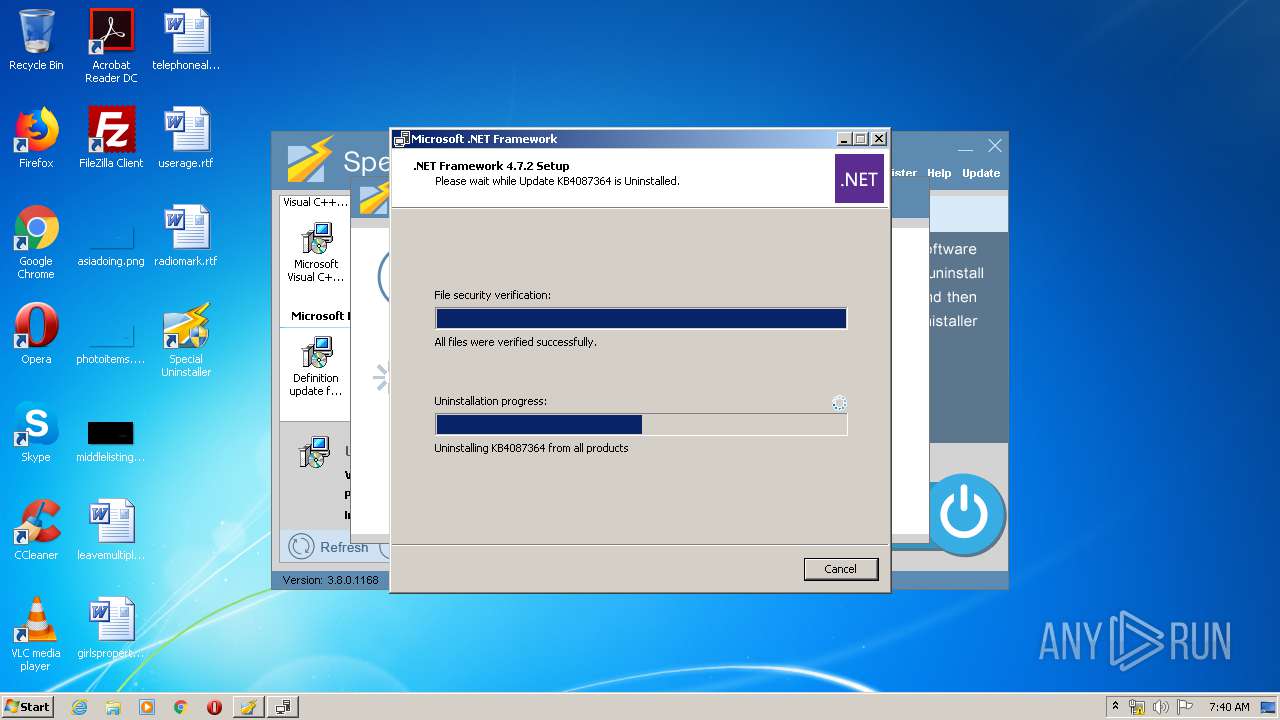
Task: Click Refresh in Special Uninstaller
Action: [x=329, y=547]
